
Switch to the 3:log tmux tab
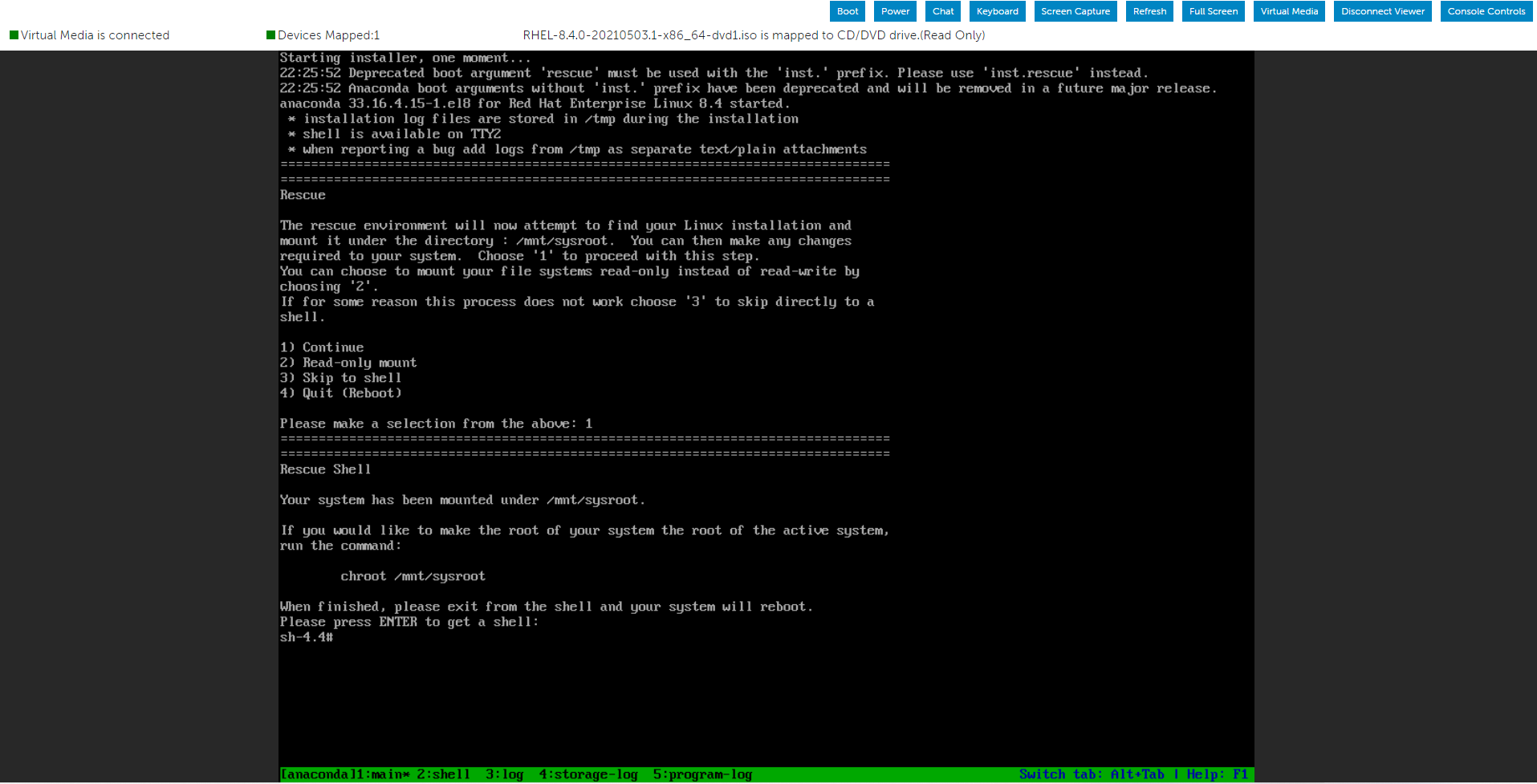point(505,774)
